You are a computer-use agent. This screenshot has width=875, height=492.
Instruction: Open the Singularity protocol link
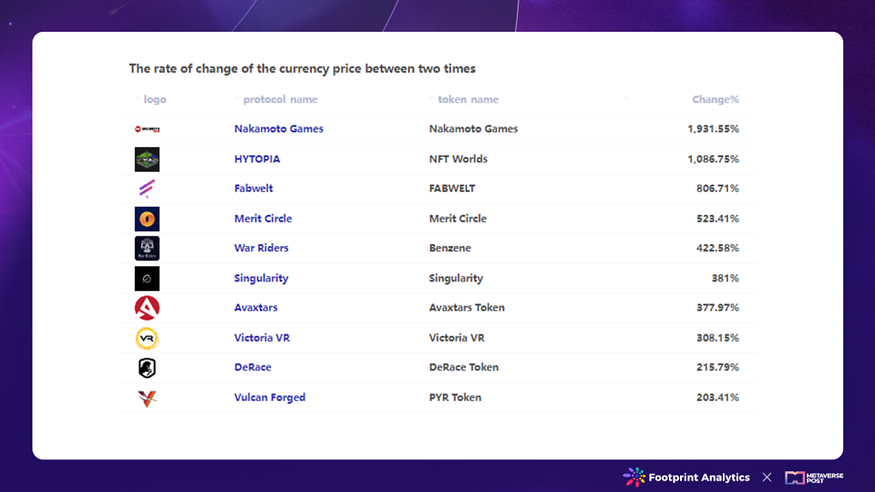pyautogui.click(x=261, y=278)
